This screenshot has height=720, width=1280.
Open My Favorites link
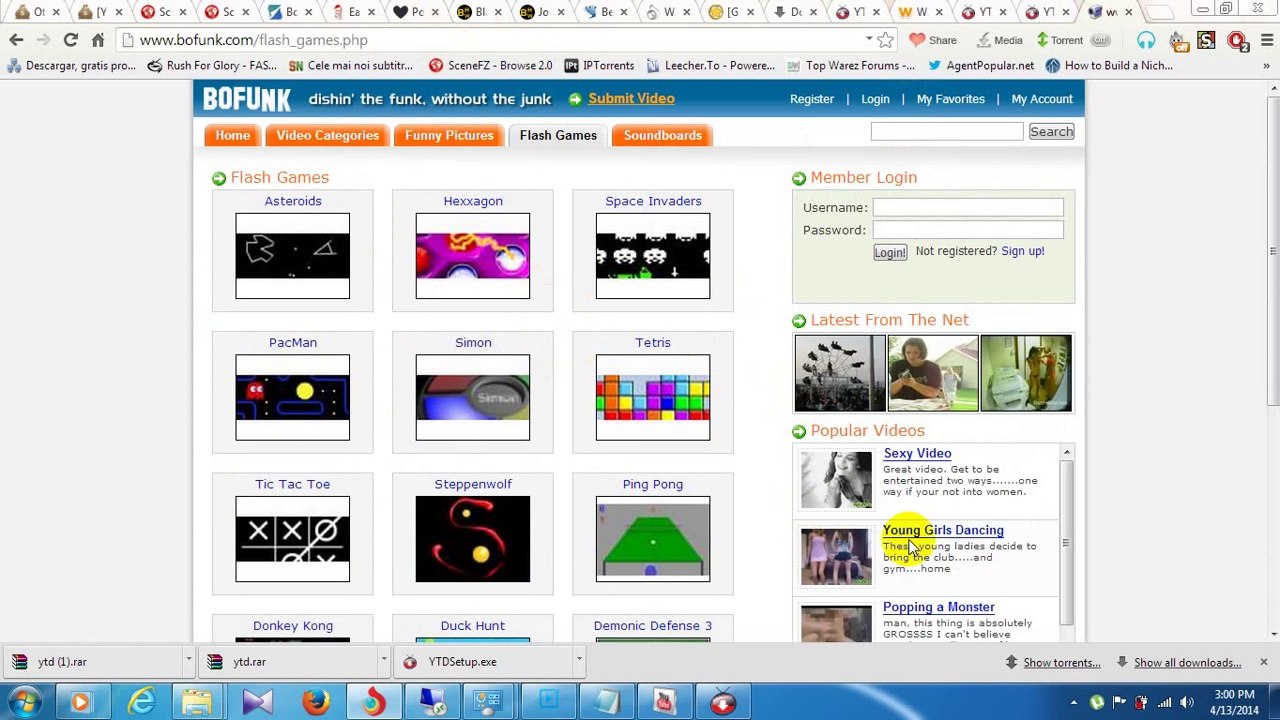950,99
